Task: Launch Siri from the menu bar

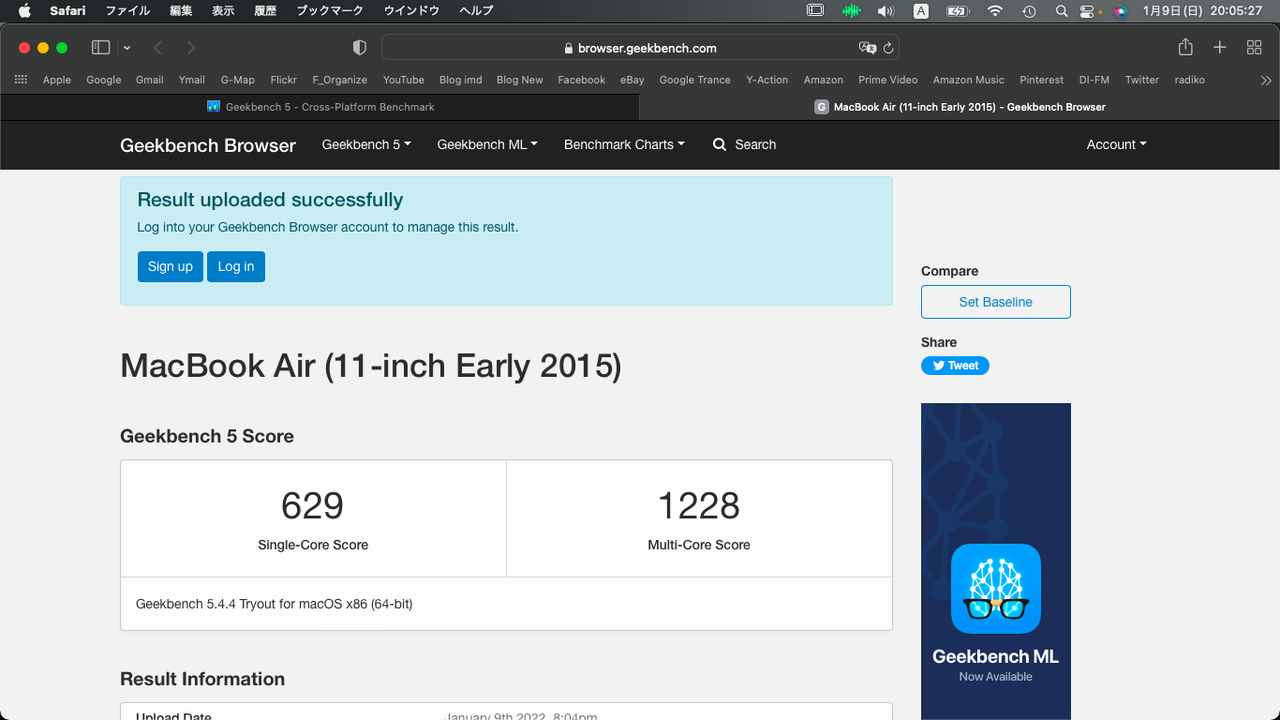Action: 1120,11
